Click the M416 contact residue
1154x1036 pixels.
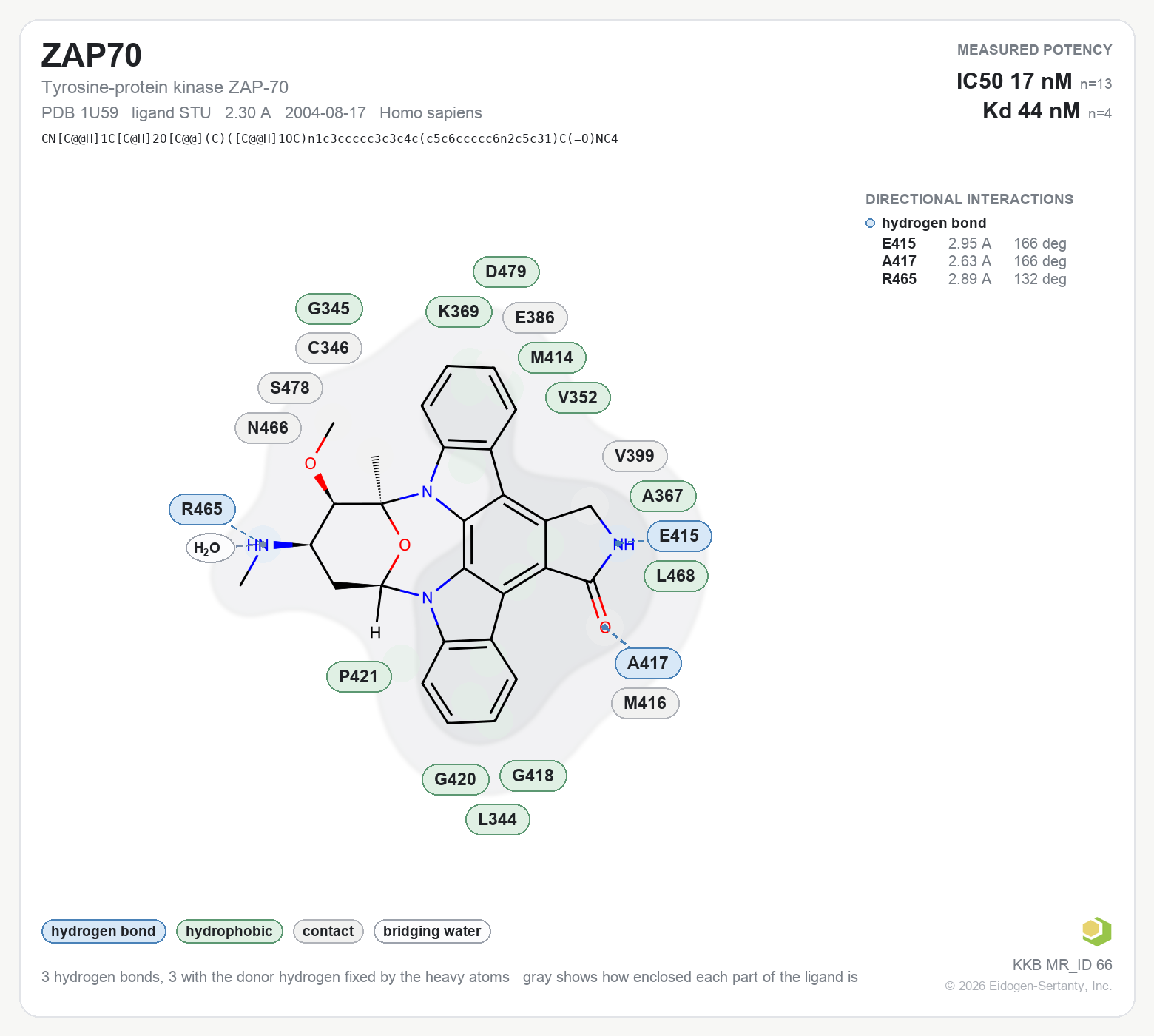645,703
